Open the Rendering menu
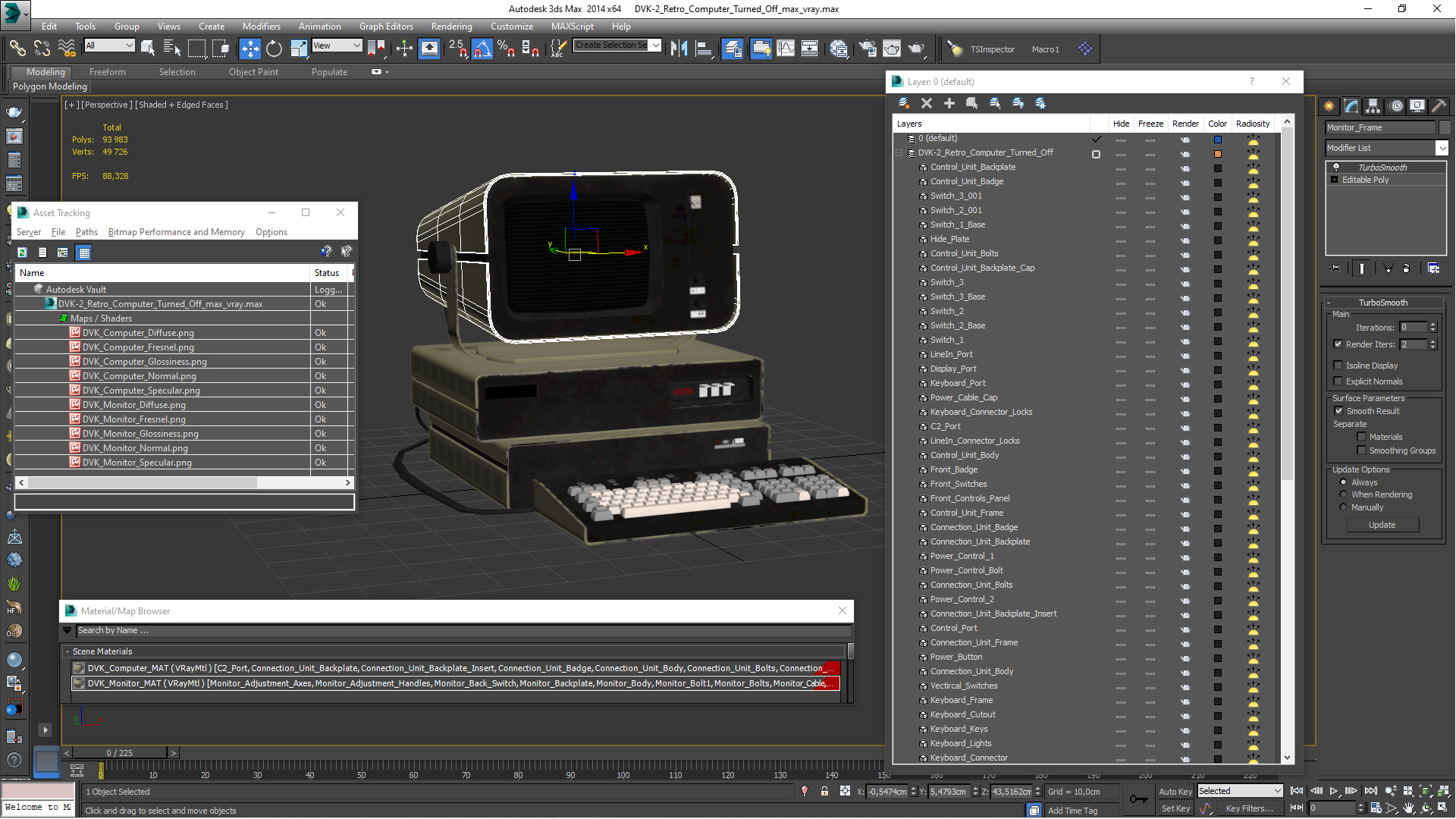The width and height of the screenshot is (1456, 819). coord(451,26)
